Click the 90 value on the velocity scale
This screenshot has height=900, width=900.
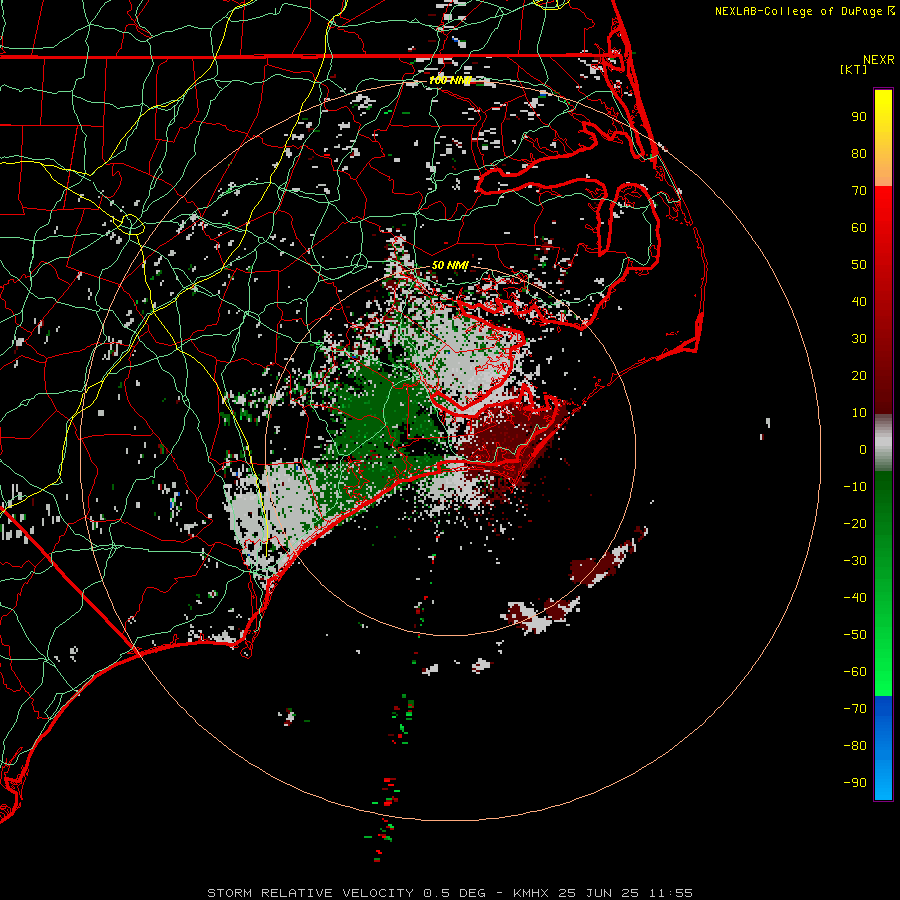tap(859, 117)
